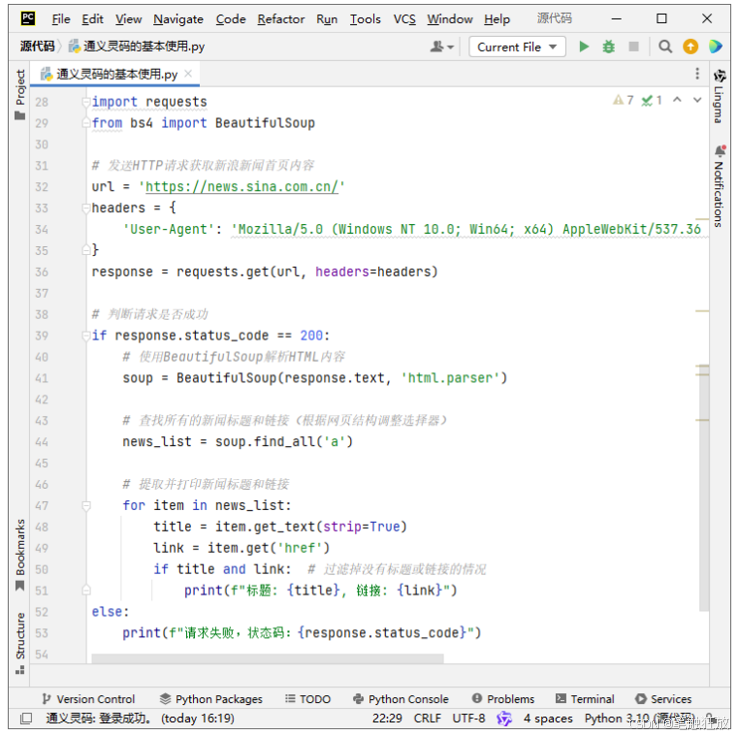Screen dimensions: 740x737
Task: Go to previous highlighted error arrow
Action: point(677,100)
